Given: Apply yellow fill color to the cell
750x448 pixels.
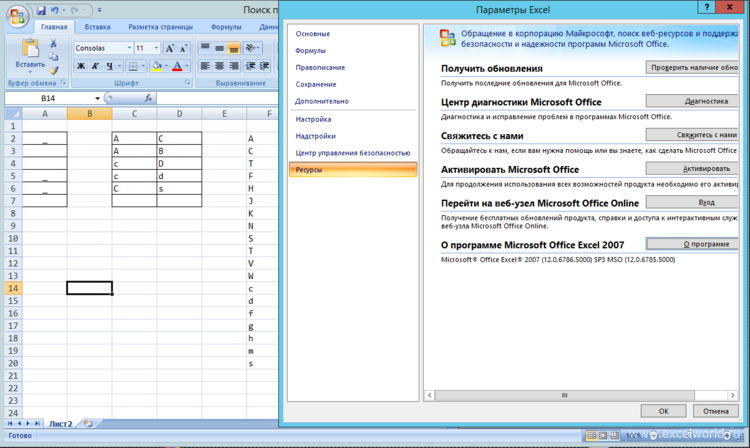Looking at the screenshot, I should 156,66.
